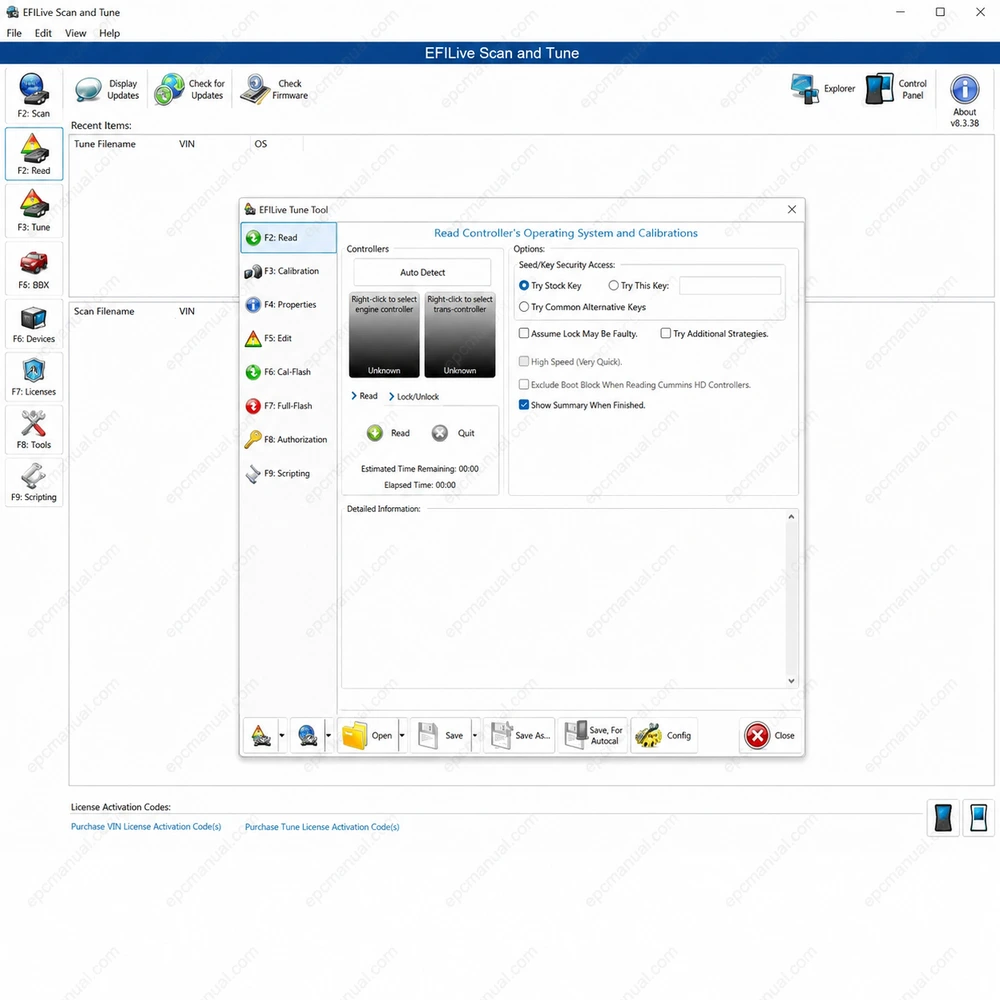The height and width of the screenshot is (1000, 1000).
Task: Open the Help menu
Action: pos(109,33)
